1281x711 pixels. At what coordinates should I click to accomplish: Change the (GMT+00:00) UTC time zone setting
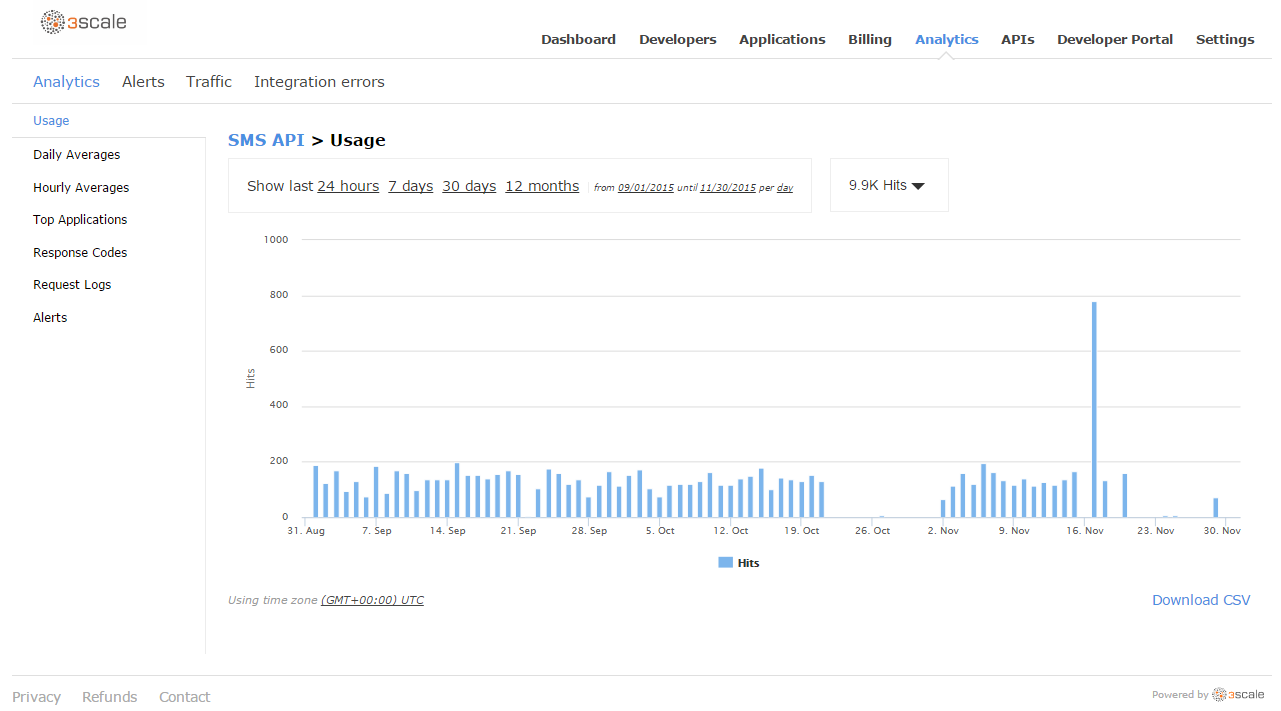(372, 599)
